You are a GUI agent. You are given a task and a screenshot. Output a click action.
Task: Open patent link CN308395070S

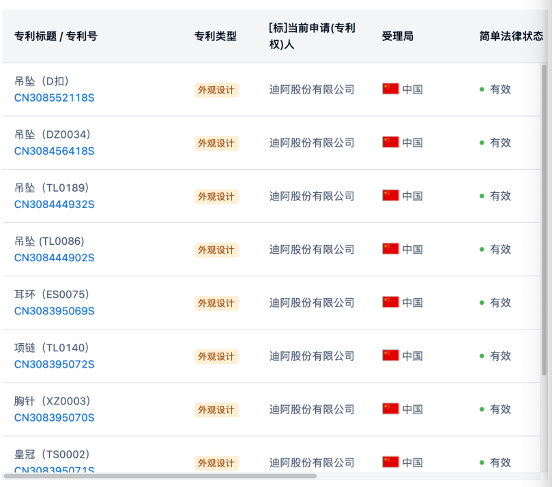[54, 418]
